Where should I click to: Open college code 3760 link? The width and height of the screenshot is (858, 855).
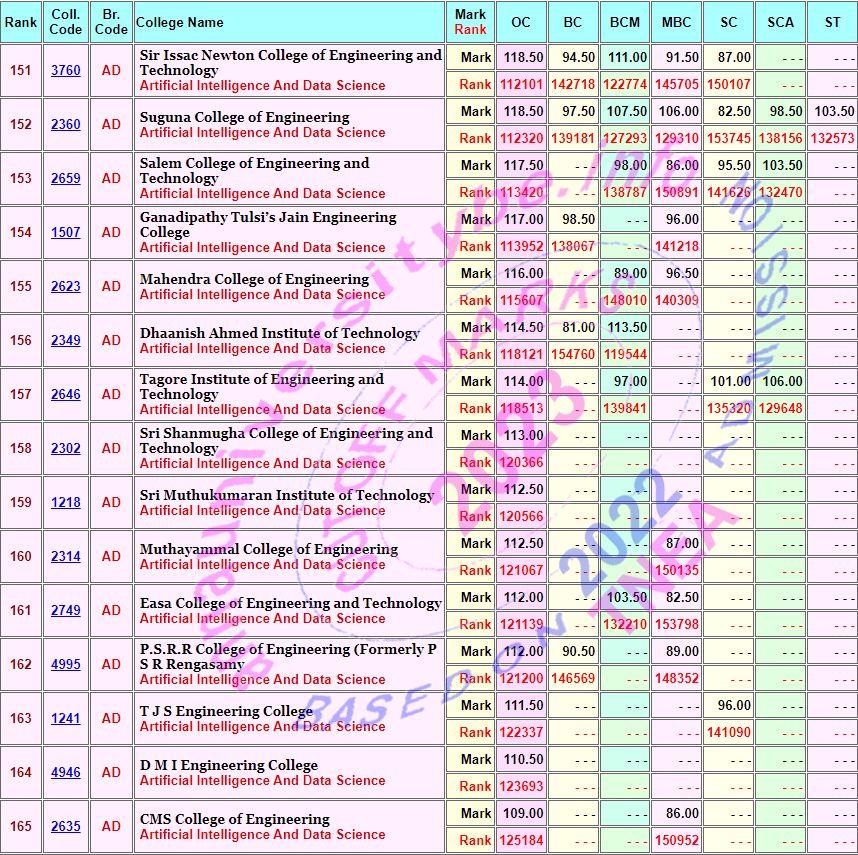click(65, 70)
